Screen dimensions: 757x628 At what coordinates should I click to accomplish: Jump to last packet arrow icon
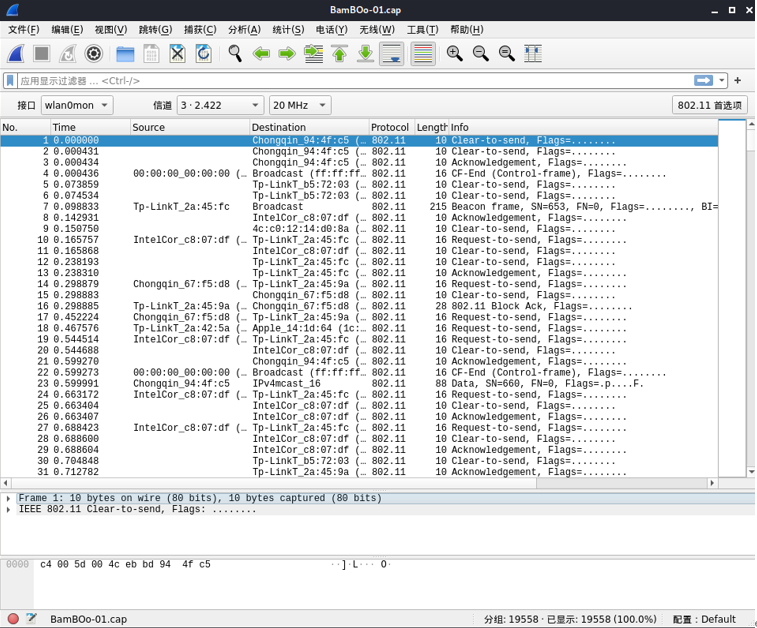(365, 53)
